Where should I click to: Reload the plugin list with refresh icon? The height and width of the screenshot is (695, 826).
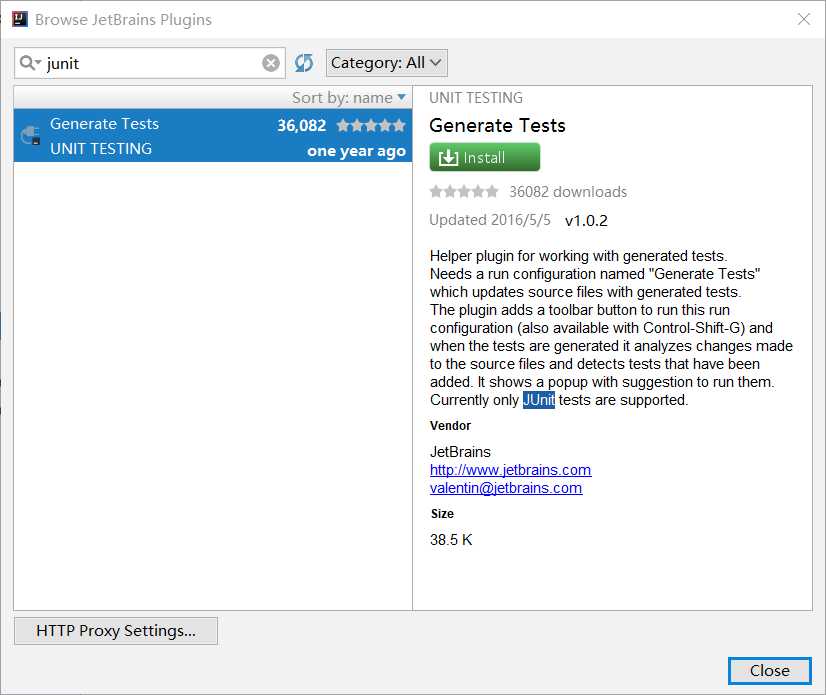click(304, 63)
